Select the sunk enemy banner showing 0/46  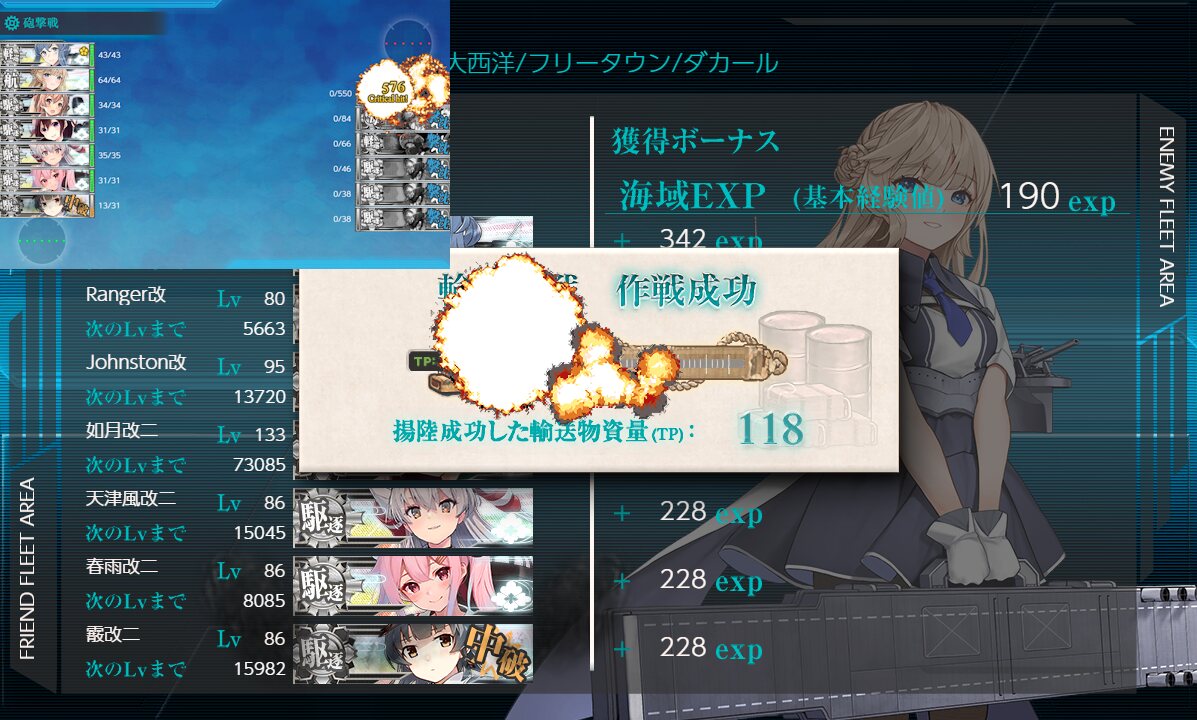point(403,169)
